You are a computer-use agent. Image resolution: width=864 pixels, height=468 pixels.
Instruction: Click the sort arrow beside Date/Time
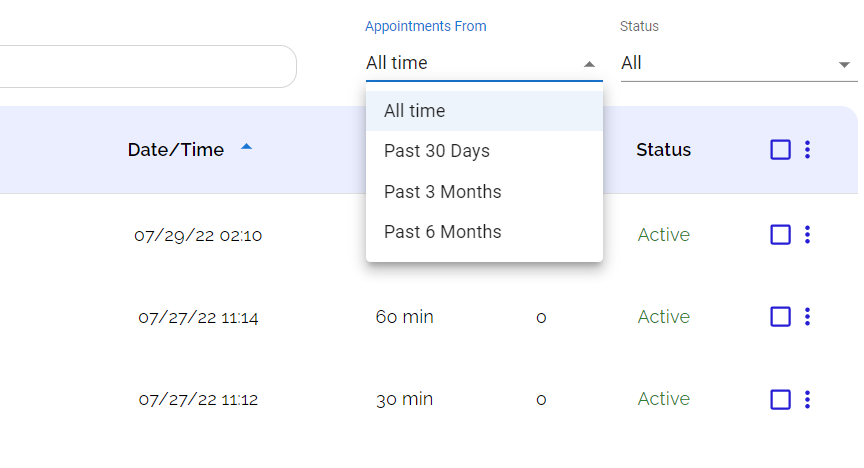click(x=247, y=148)
